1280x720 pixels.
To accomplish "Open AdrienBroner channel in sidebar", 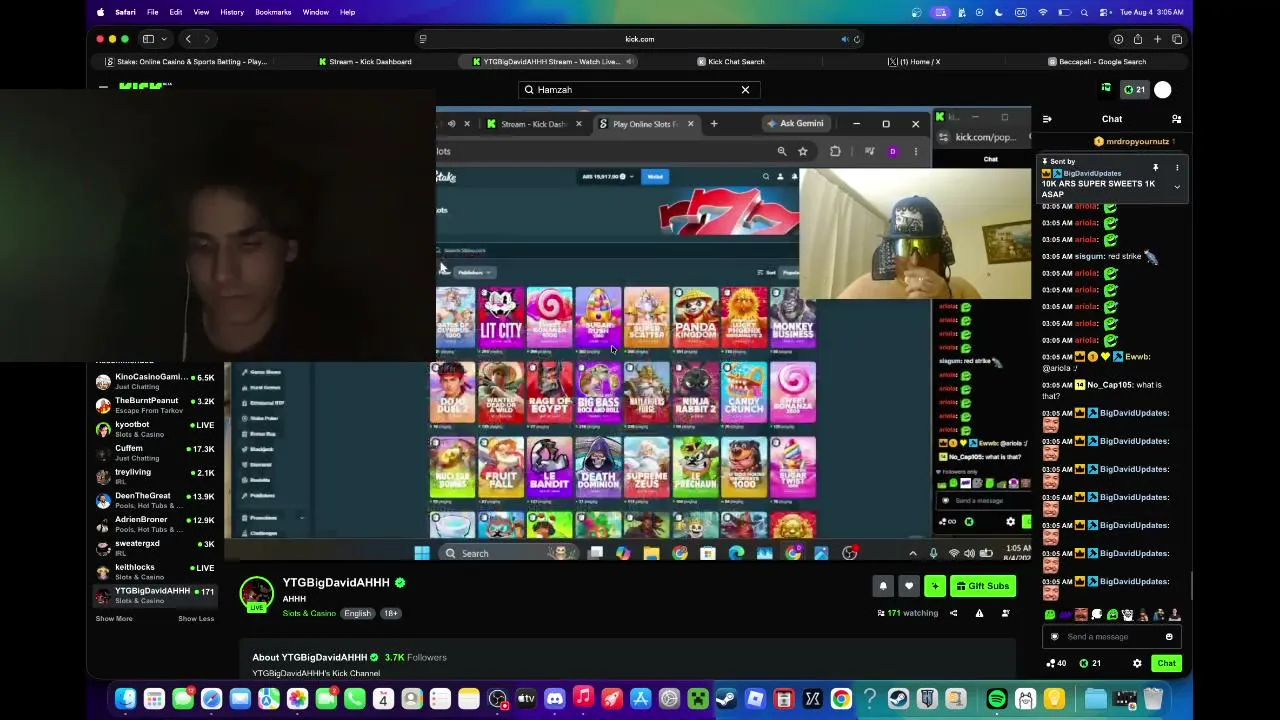I will (x=155, y=524).
